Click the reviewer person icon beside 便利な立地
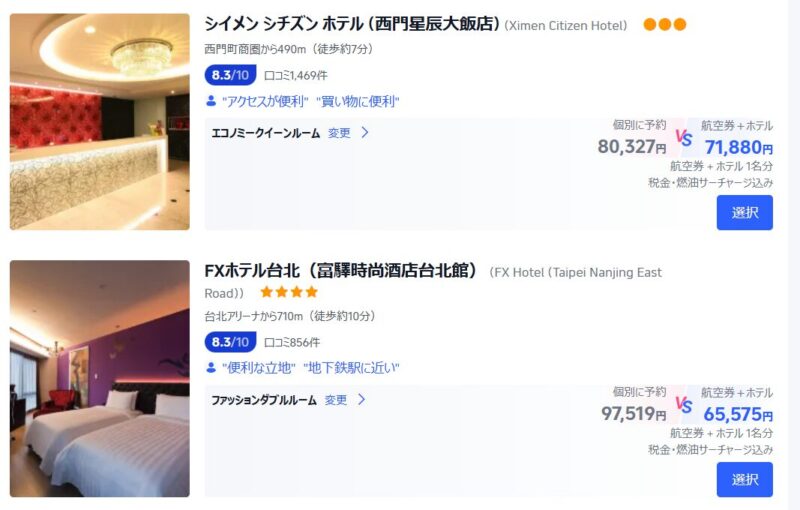Screen dimensions: 800x510 point(211,368)
